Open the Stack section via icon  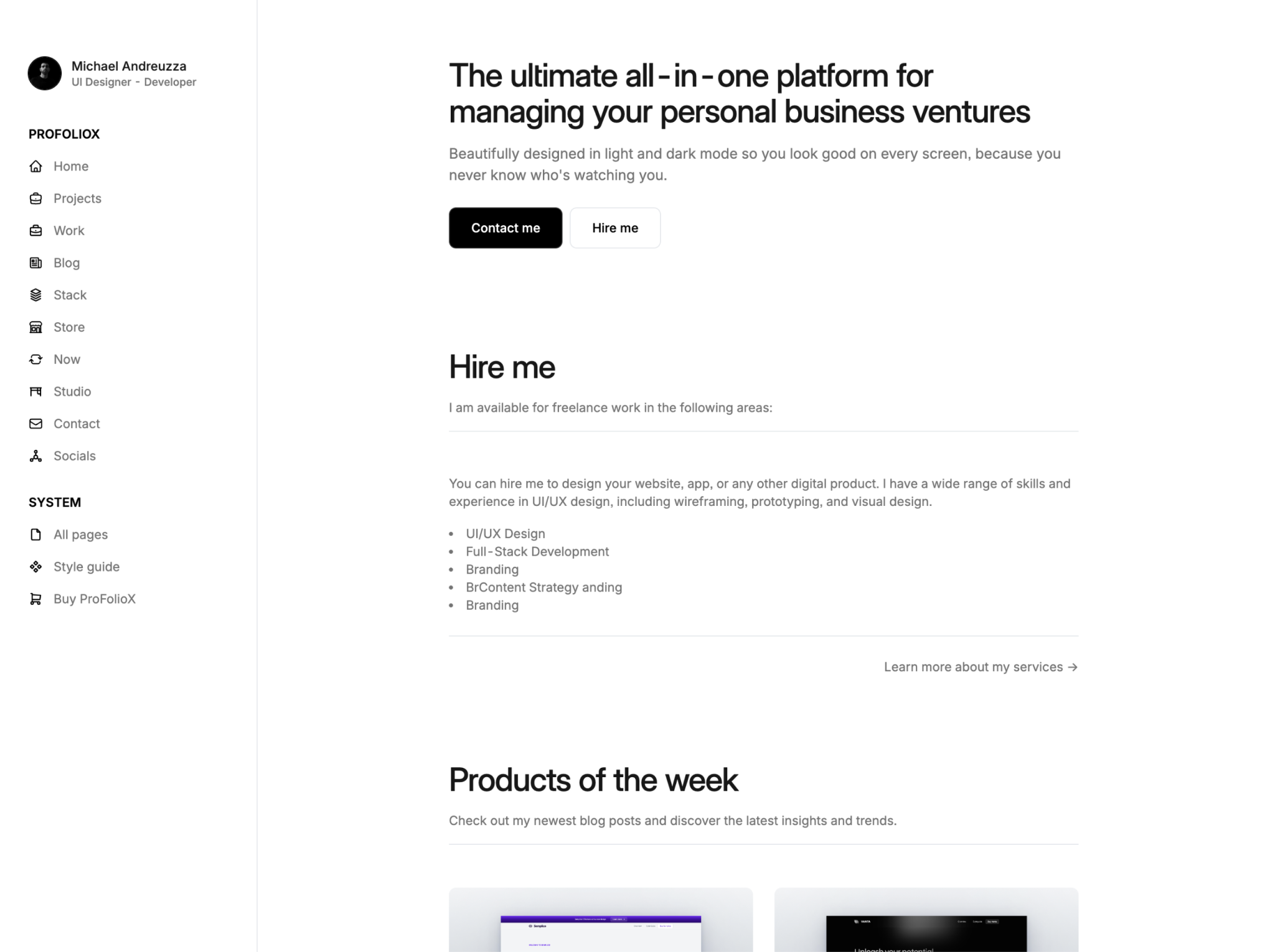coord(36,295)
